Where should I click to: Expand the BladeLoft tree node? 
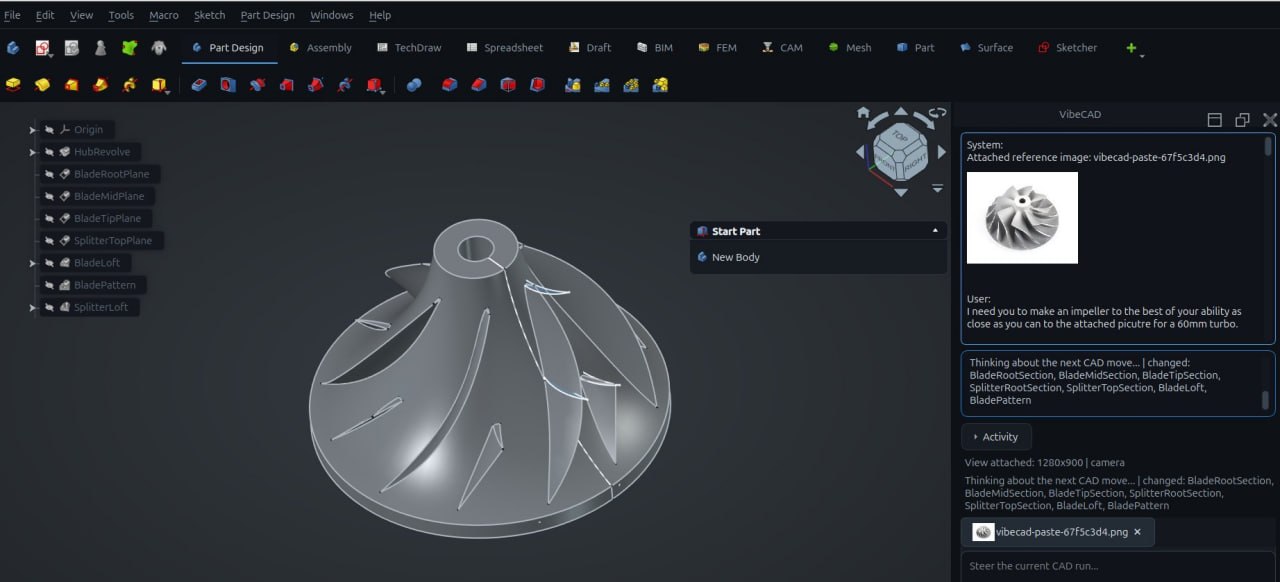32,263
